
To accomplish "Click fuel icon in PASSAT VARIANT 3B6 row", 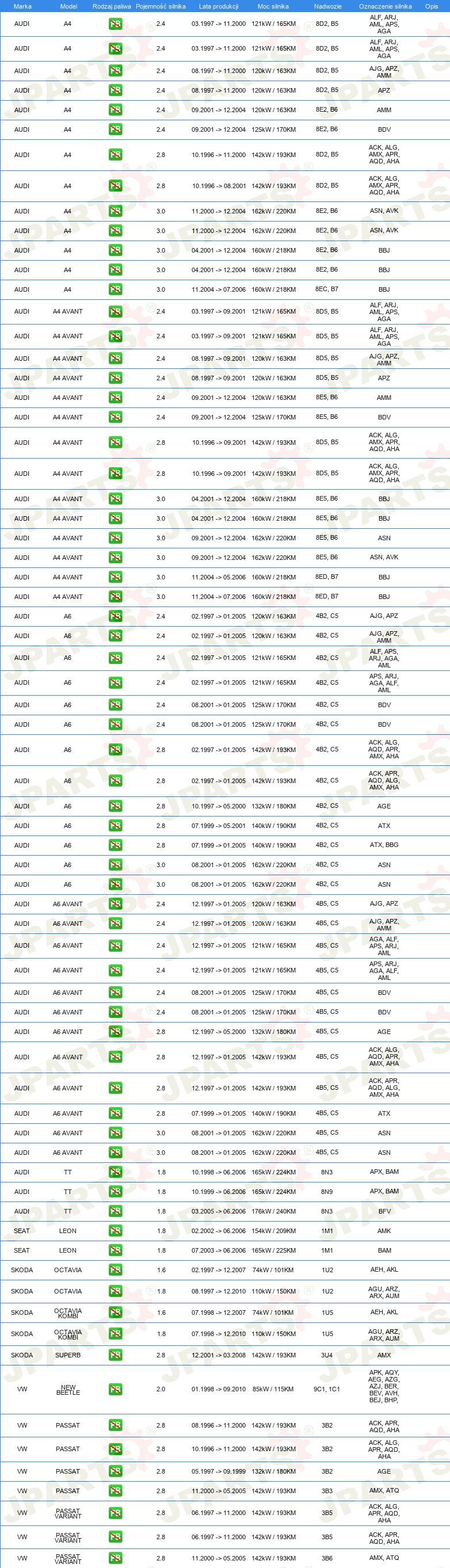I will click(x=115, y=1558).
